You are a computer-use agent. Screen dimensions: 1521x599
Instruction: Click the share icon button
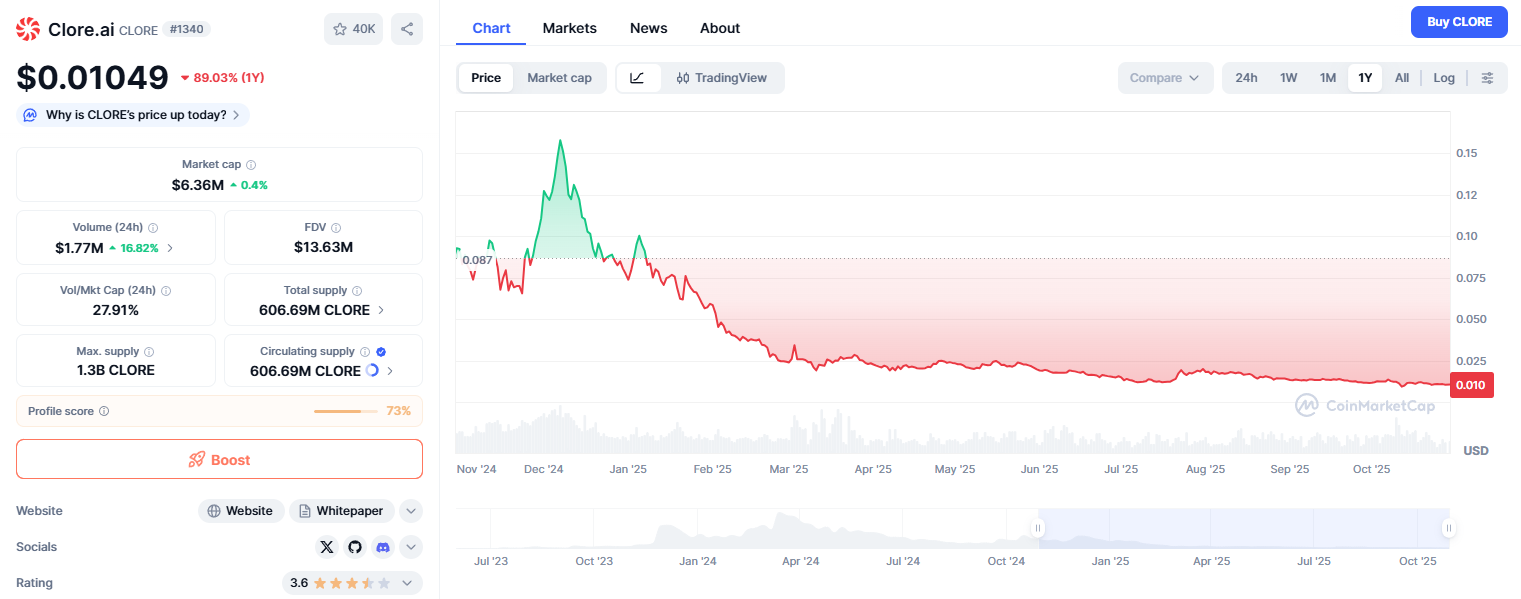[x=407, y=29]
